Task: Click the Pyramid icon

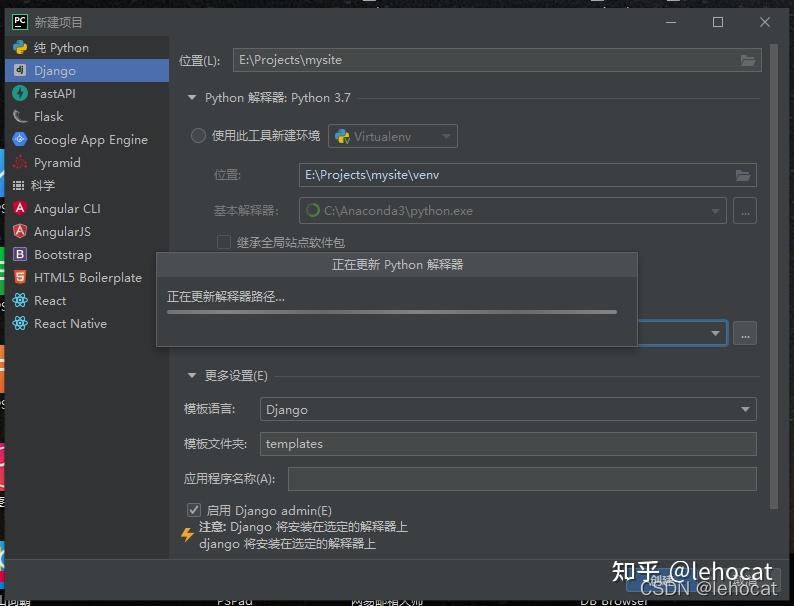Action: coord(20,162)
